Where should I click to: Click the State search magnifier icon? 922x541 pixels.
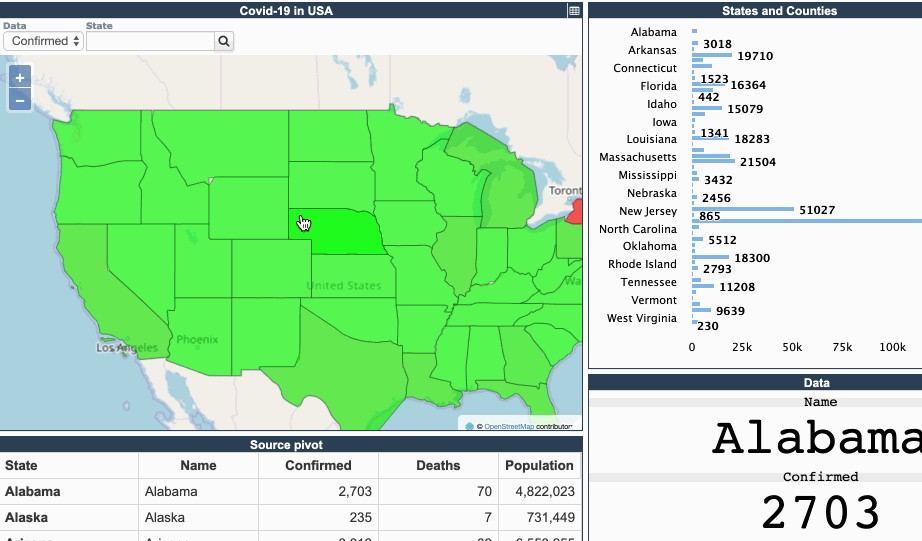point(224,41)
